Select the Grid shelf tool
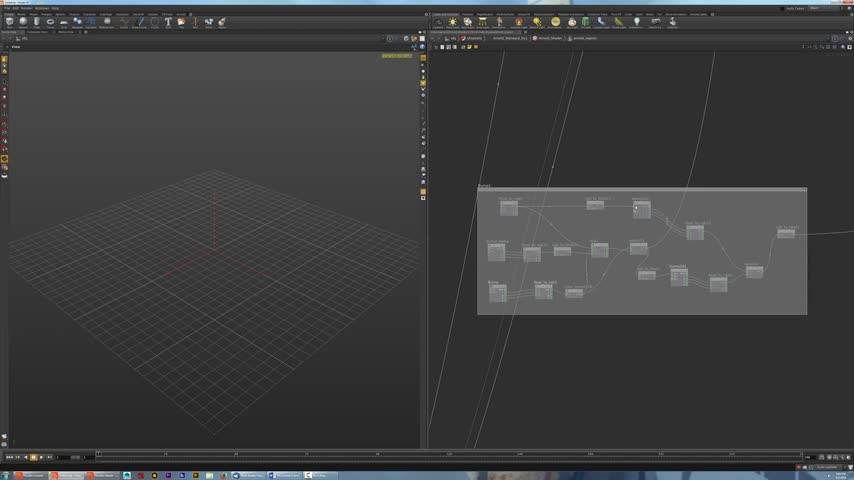854x480 pixels. coord(64,22)
